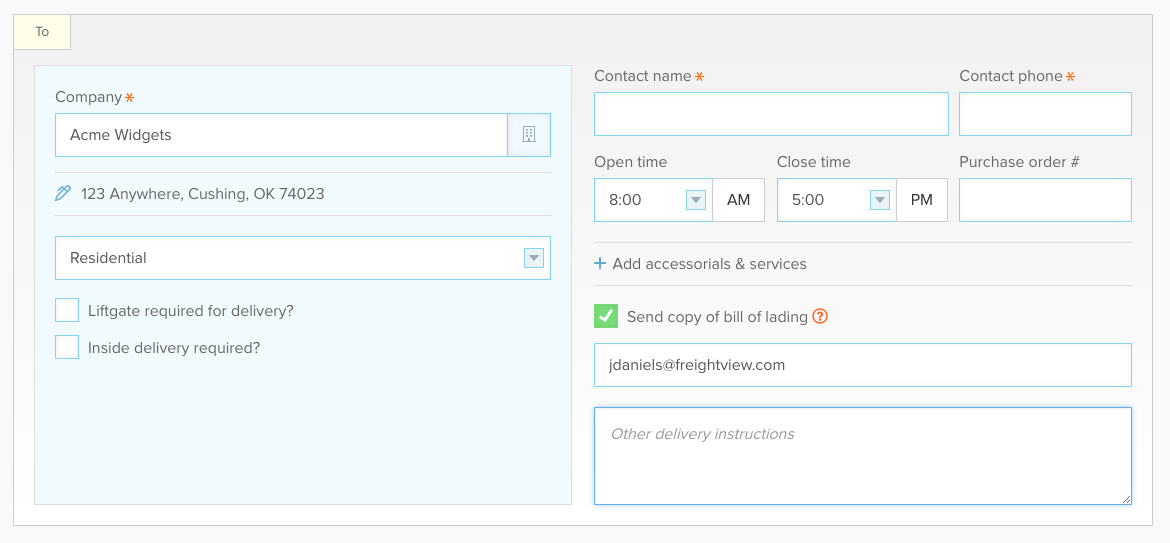Focus the Contact name field
The width and height of the screenshot is (1170, 543).
click(x=771, y=114)
